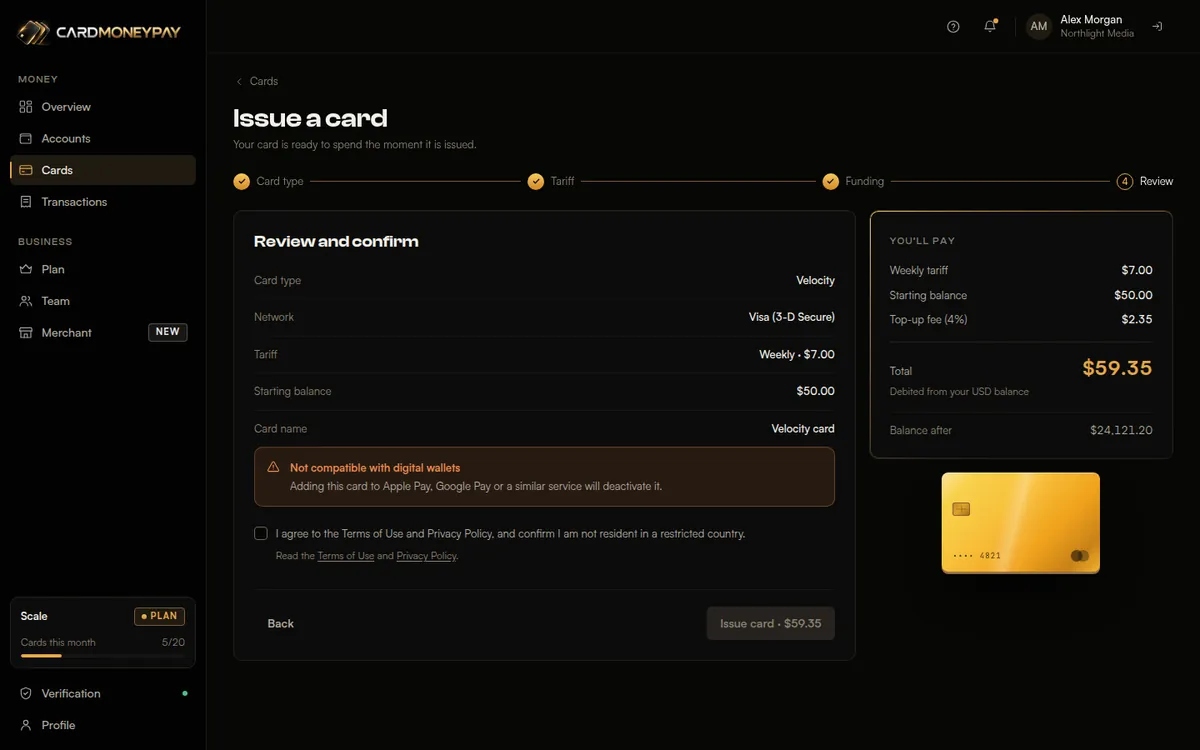Click the Alex Morgan account name
Viewport: 1200px width, 750px height.
click(1091, 20)
